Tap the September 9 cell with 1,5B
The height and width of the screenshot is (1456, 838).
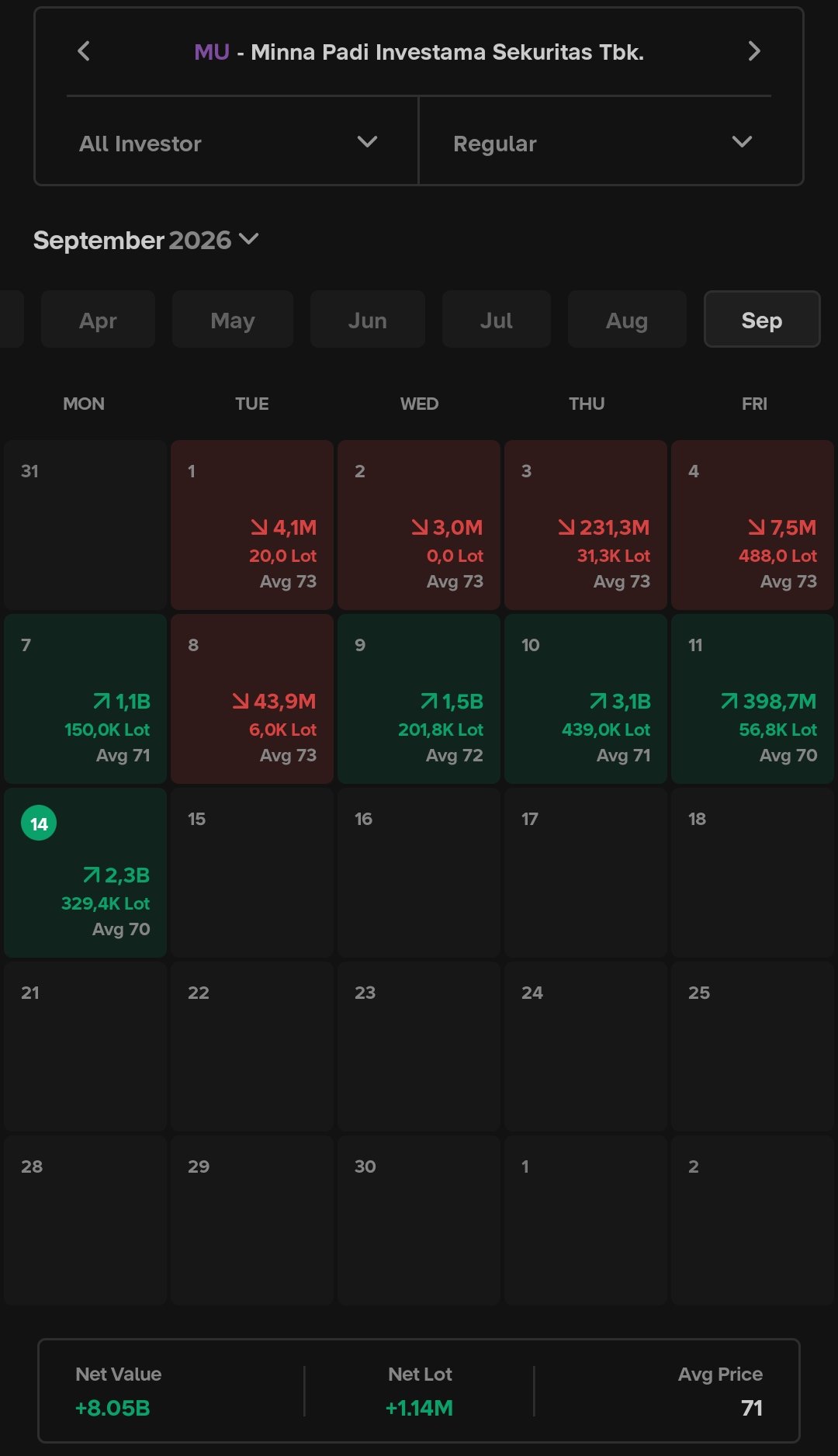419,699
